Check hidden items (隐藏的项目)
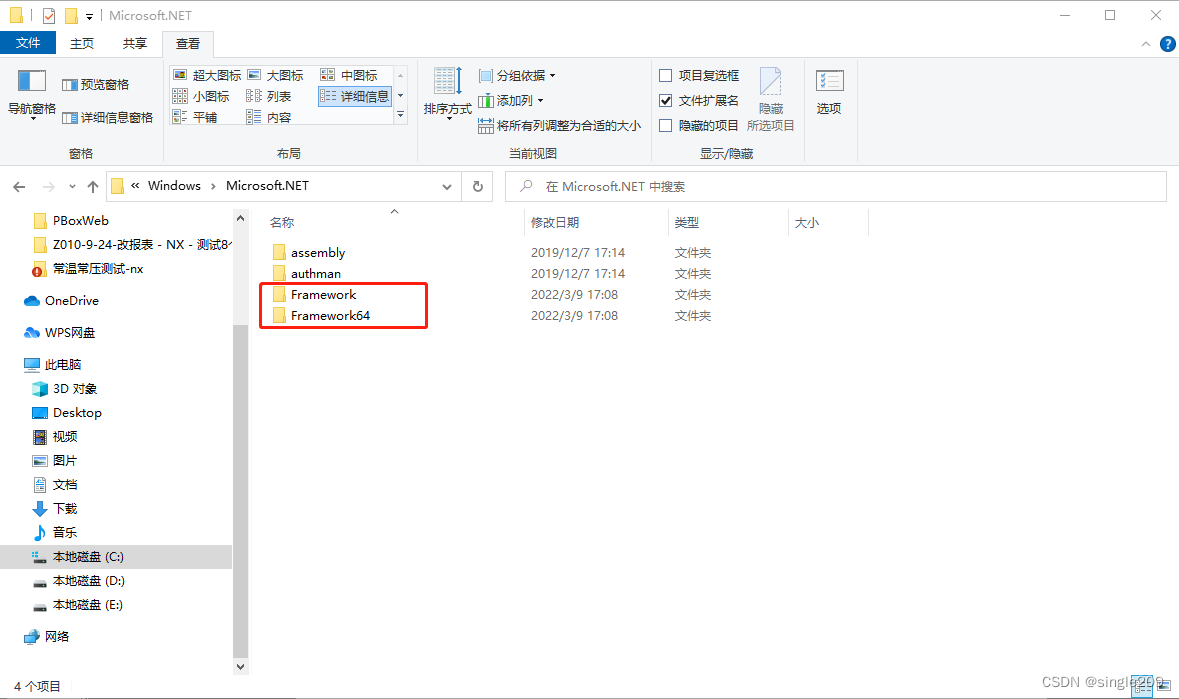Viewport: 1179px width, 699px height. pyautogui.click(x=699, y=126)
